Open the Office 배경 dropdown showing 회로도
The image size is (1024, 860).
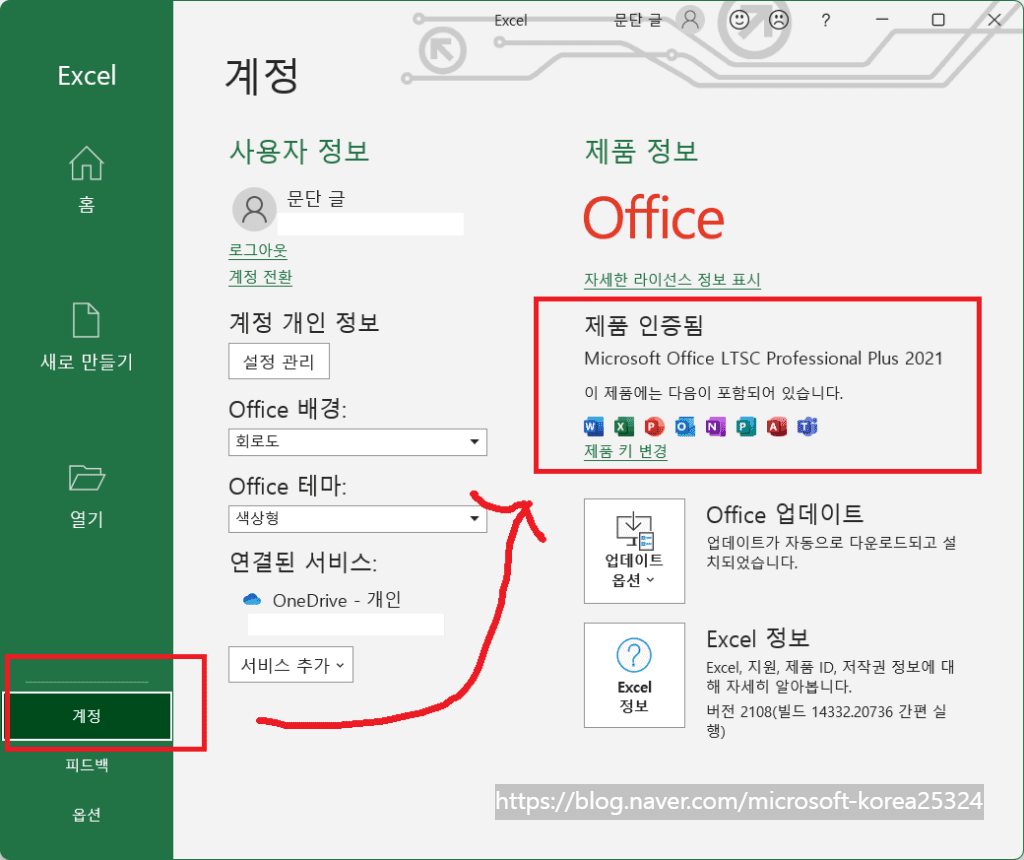click(357, 442)
